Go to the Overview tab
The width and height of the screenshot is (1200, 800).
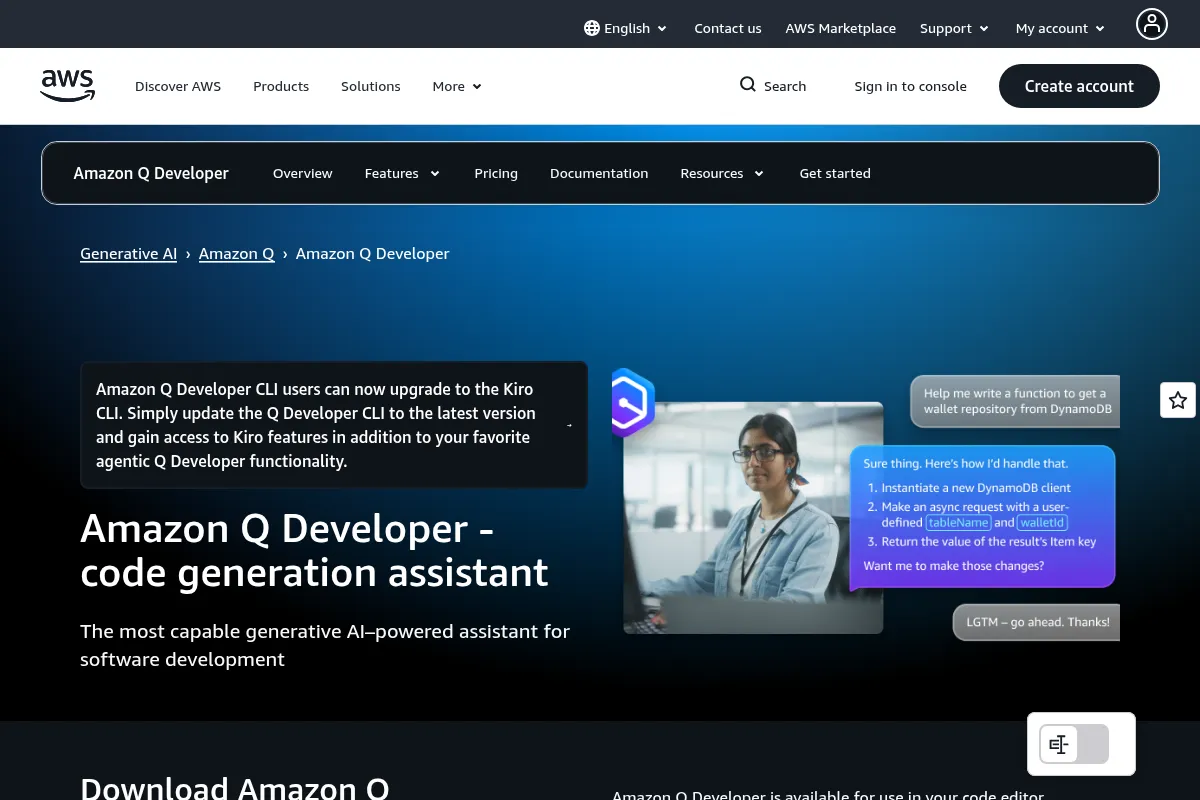coord(302,173)
